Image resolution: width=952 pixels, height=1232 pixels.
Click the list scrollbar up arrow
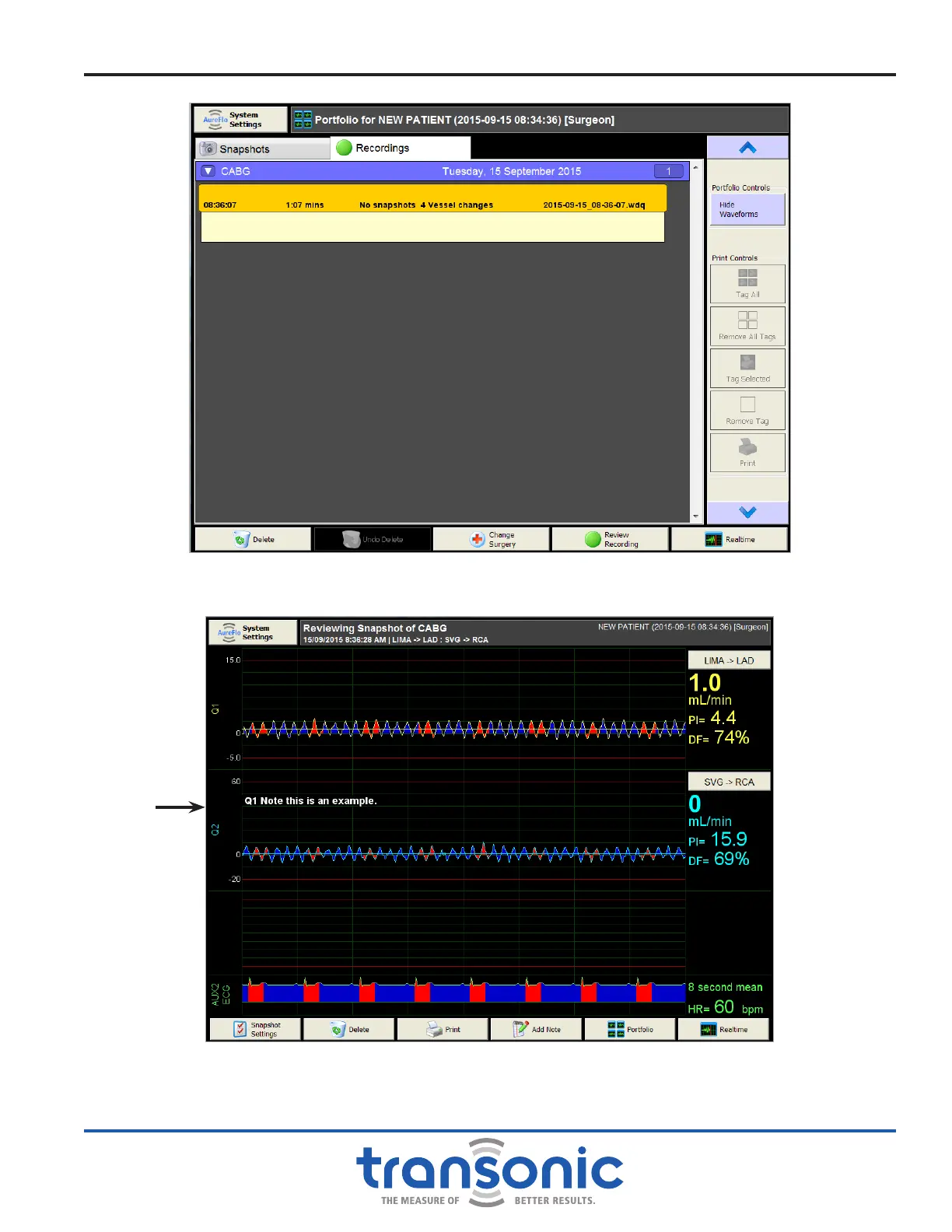[695, 167]
